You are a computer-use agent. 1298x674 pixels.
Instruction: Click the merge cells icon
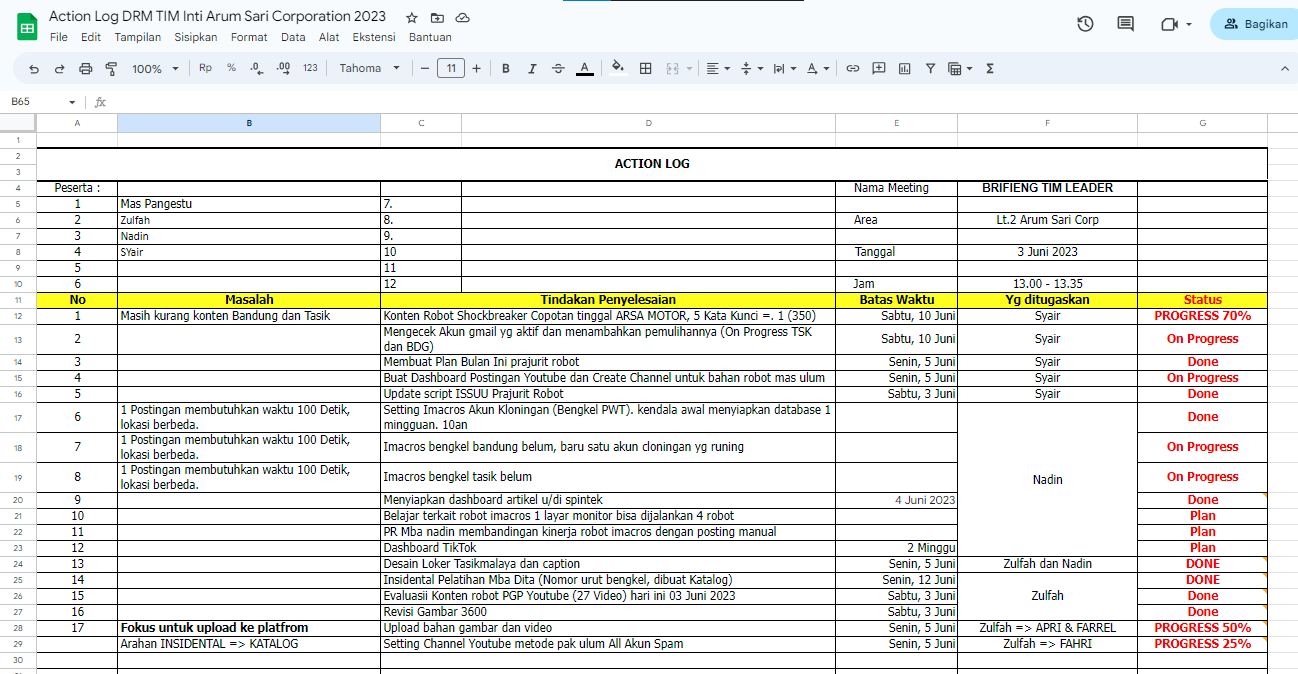671,68
